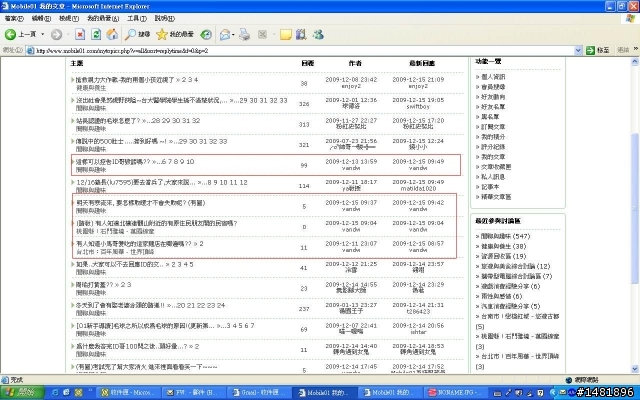Viewport: 640px width, 400px height.
Task: Open the Search (搜尋) toolbar button
Action: 136,34
